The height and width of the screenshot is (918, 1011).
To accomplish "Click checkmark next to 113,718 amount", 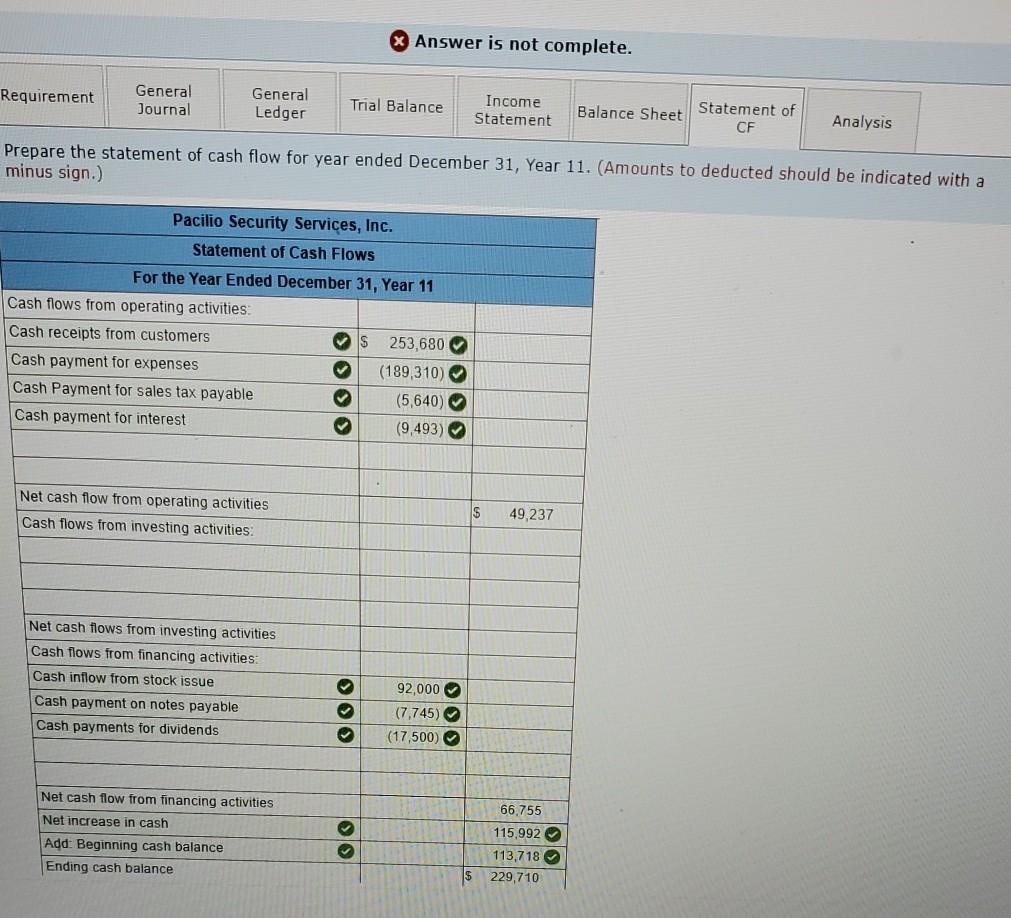I will point(551,857).
